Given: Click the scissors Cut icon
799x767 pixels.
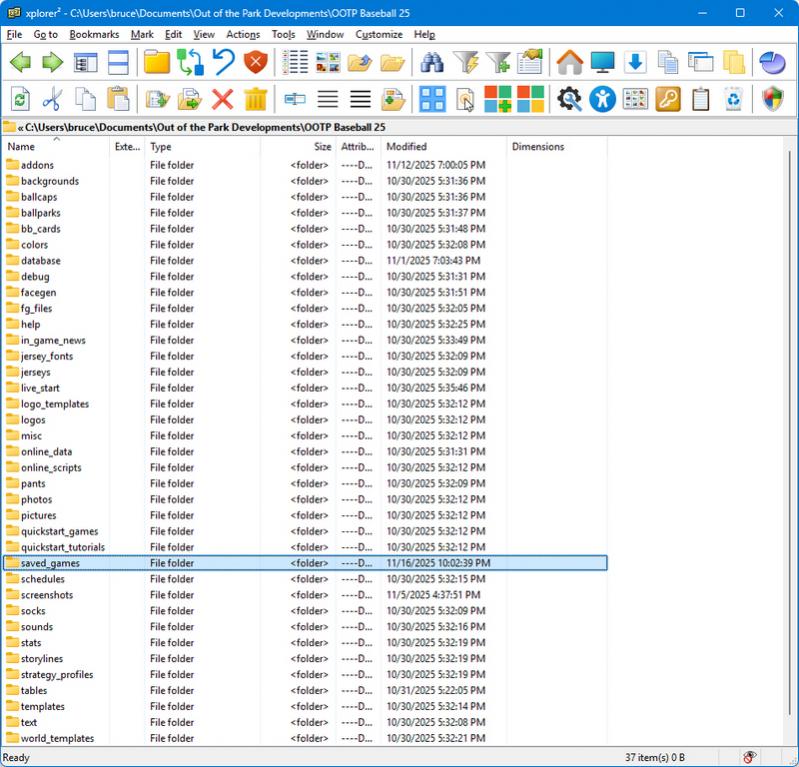Looking at the screenshot, I should 53,99.
